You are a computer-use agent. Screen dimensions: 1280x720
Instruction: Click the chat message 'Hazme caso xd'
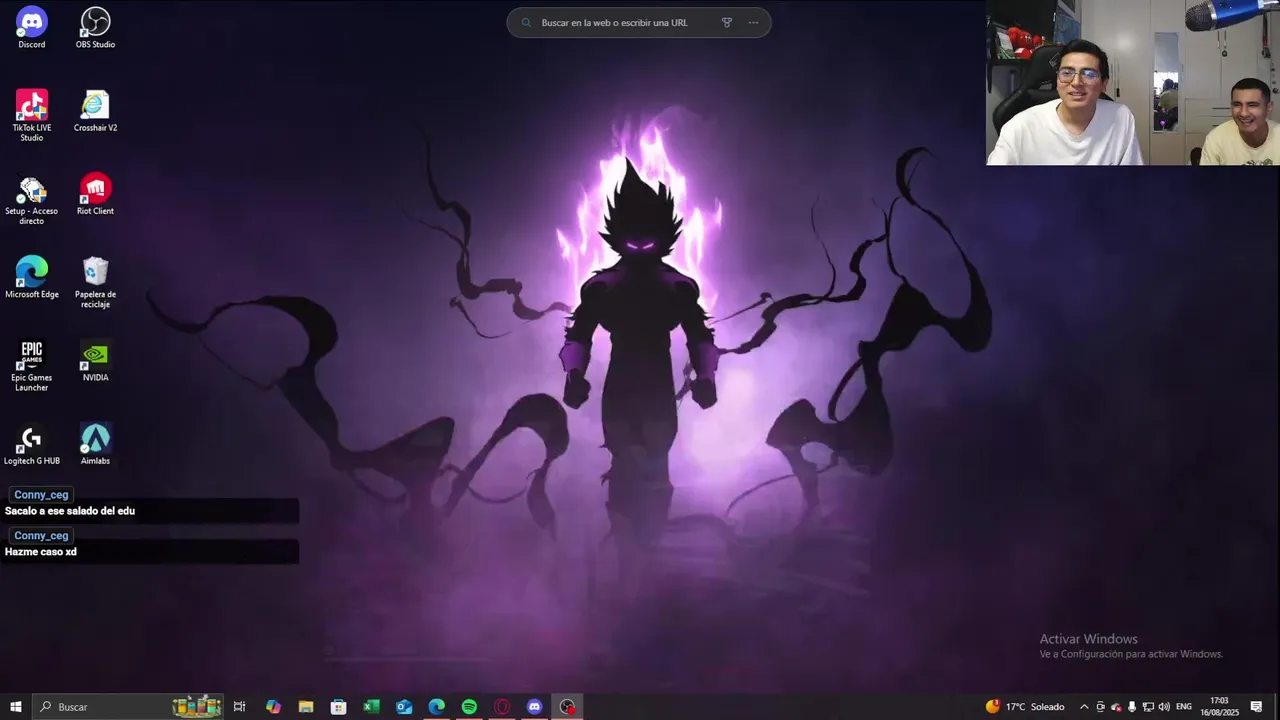coord(41,552)
